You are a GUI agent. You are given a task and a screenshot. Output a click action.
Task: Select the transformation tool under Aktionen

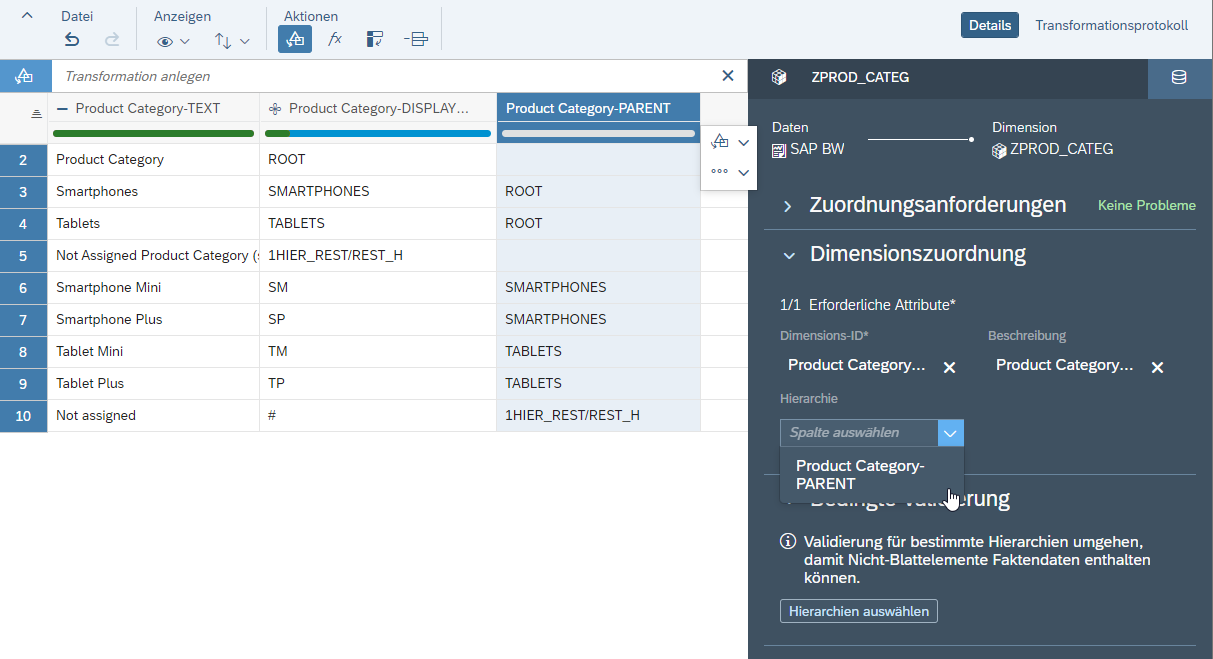coord(295,40)
